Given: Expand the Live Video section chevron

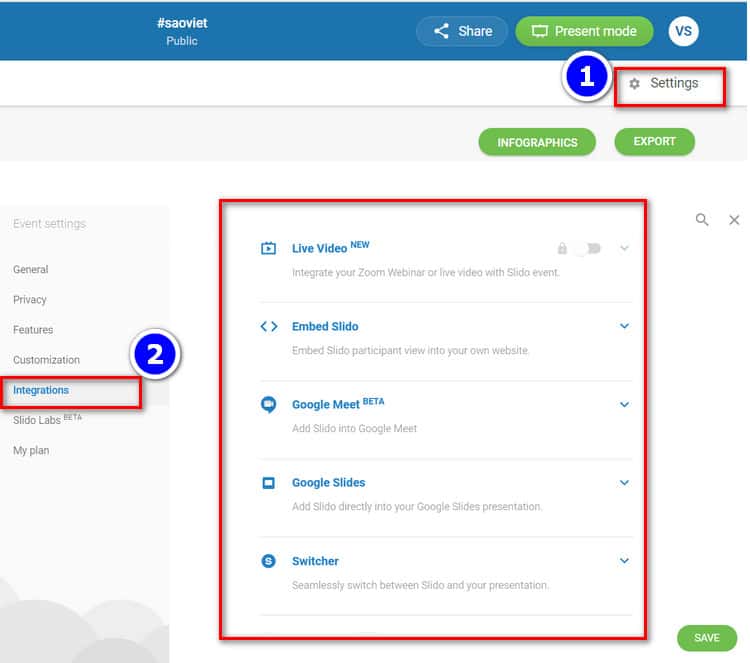Looking at the screenshot, I should (x=624, y=248).
